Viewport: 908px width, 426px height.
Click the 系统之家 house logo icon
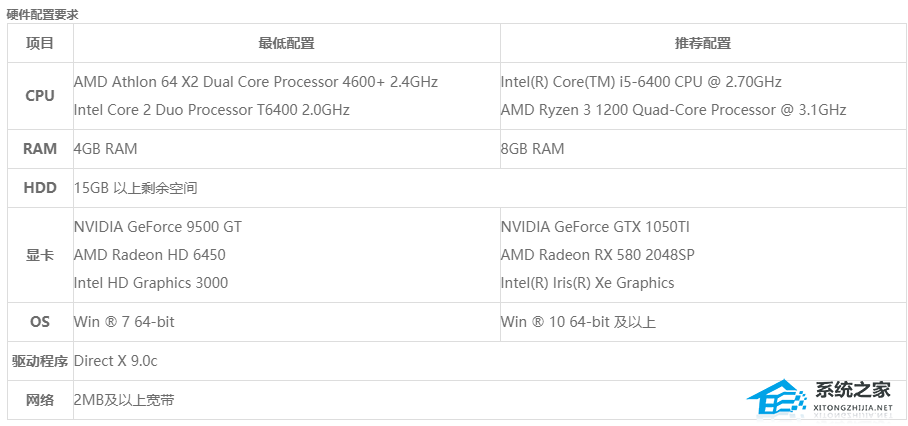click(781, 396)
